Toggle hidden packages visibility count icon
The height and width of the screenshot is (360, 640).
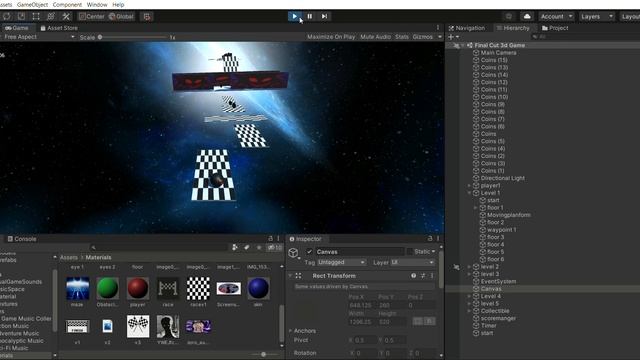[275, 247]
